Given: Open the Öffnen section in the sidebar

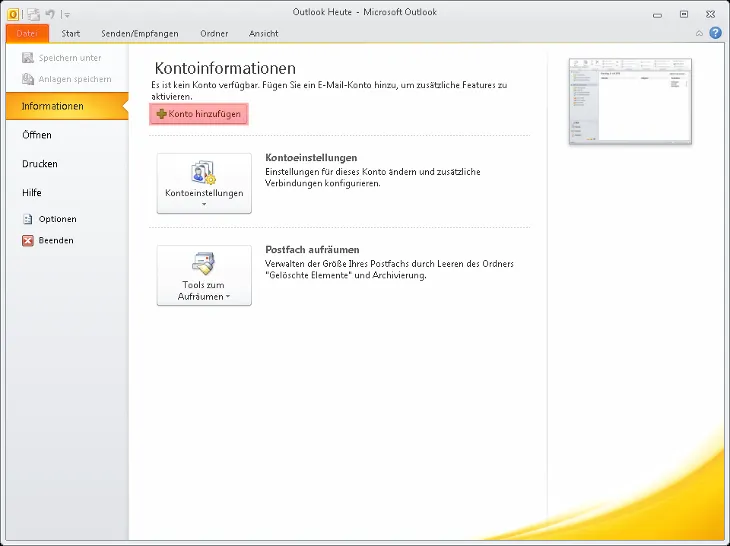Looking at the screenshot, I should click(37, 135).
